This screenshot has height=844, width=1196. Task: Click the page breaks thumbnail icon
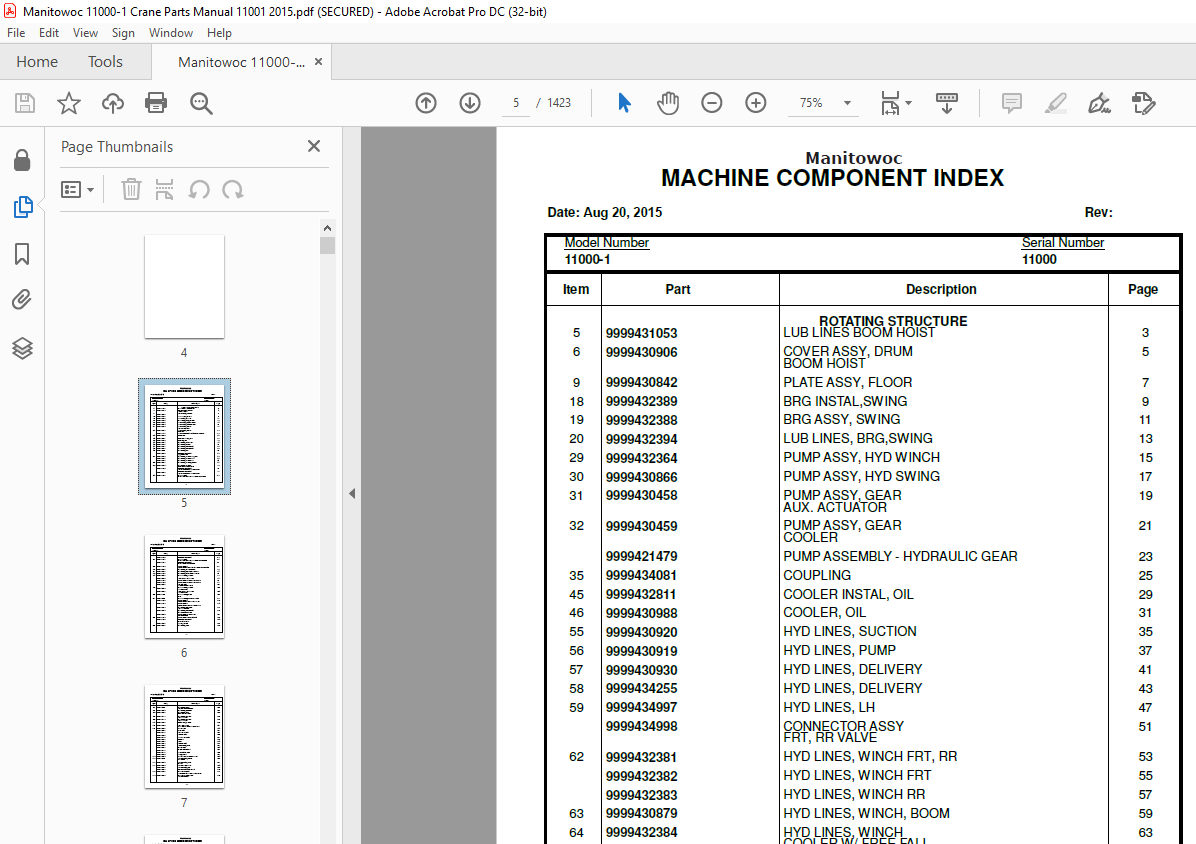coord(164,189)
